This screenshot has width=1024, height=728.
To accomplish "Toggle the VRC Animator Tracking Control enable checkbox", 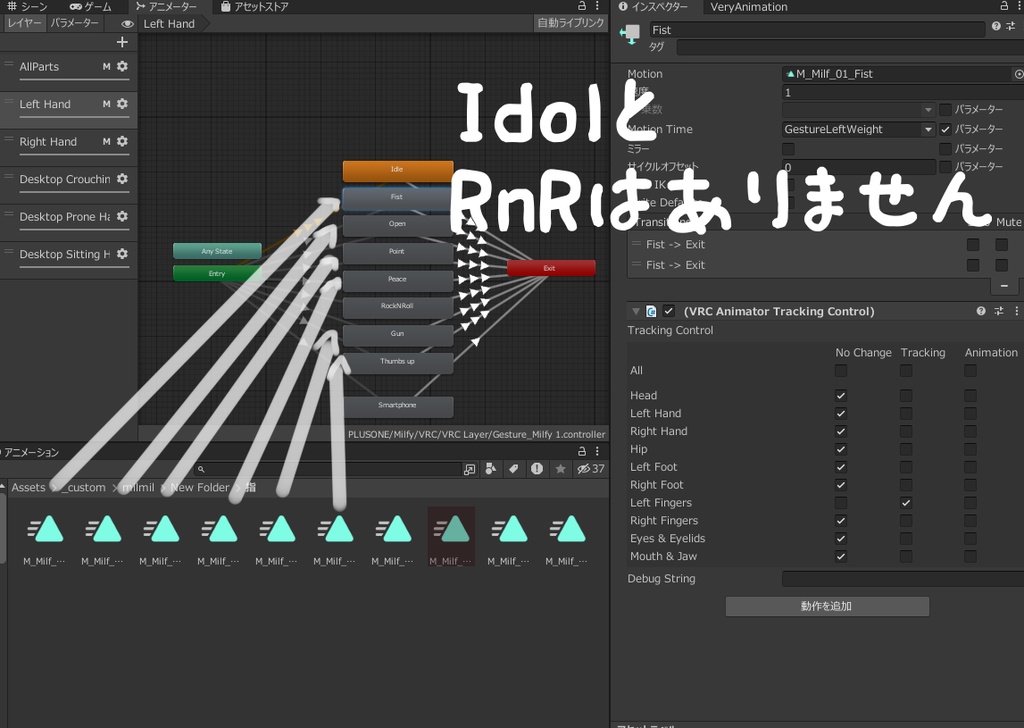I will pos(669,311).
